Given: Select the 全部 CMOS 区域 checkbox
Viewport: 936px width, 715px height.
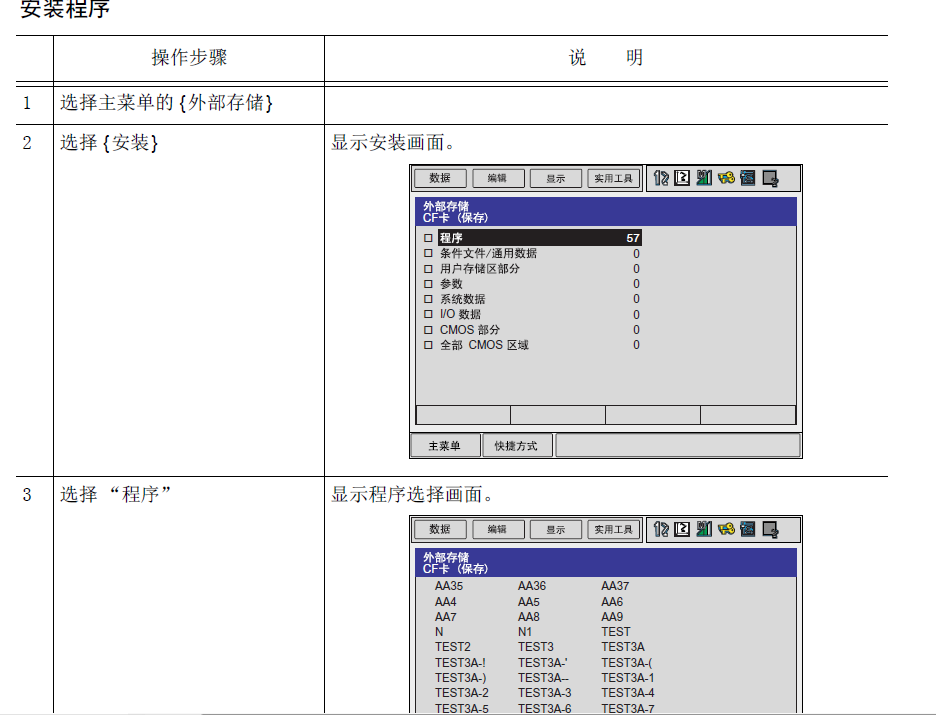Looking at the screenshot, I should (x=428, y=345).
